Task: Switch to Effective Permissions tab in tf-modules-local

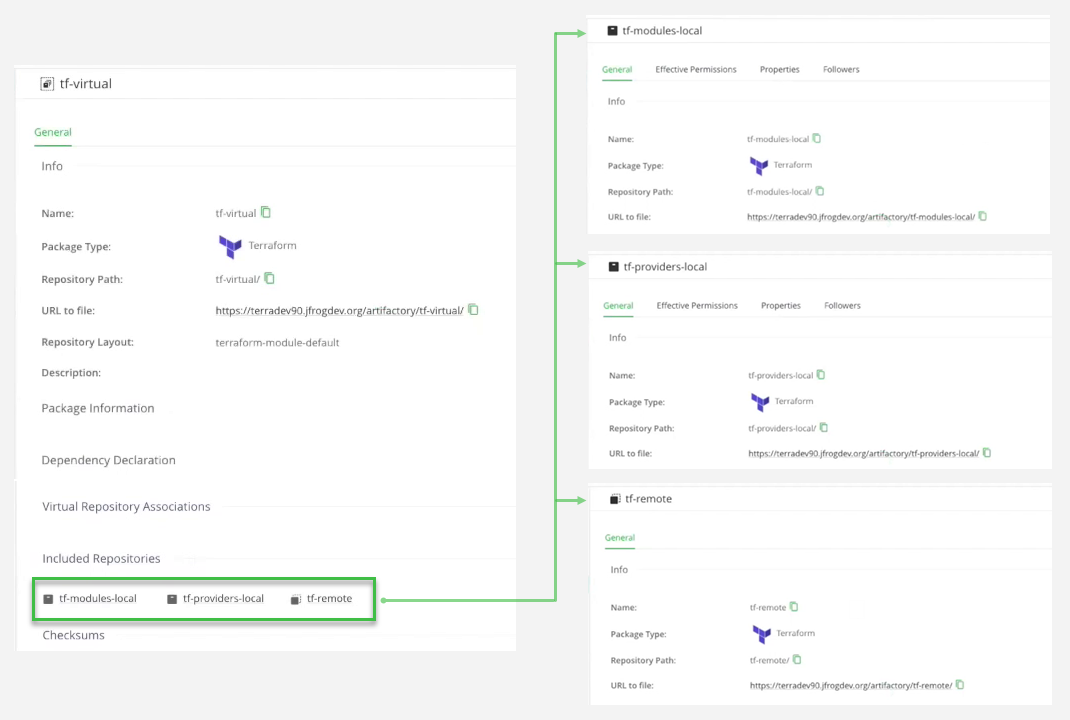Action: tap(696, 70)
